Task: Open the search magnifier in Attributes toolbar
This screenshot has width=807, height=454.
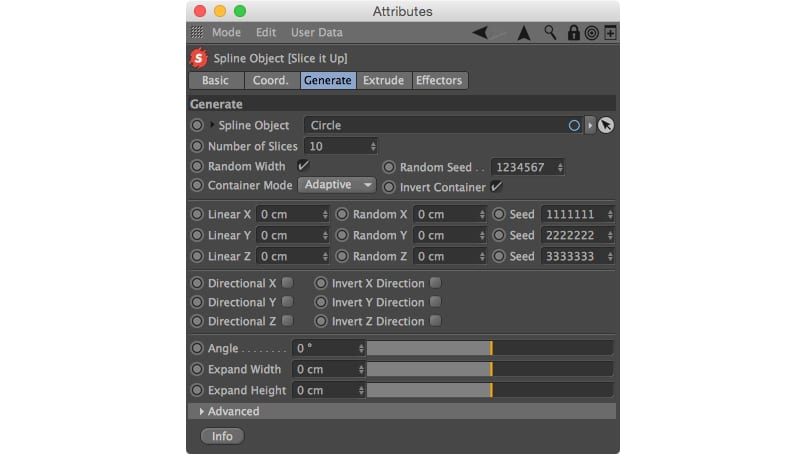Action: (550, 32)
